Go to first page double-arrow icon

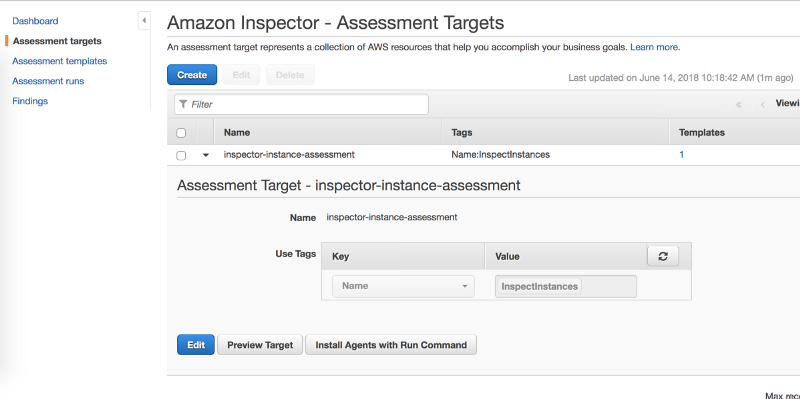coord(738,105)
